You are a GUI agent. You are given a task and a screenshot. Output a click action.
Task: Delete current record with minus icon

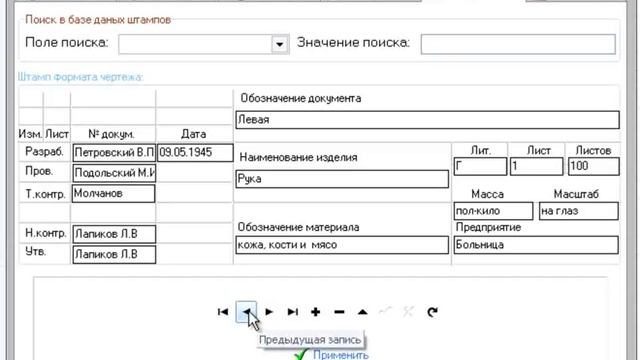coord(339,312)
